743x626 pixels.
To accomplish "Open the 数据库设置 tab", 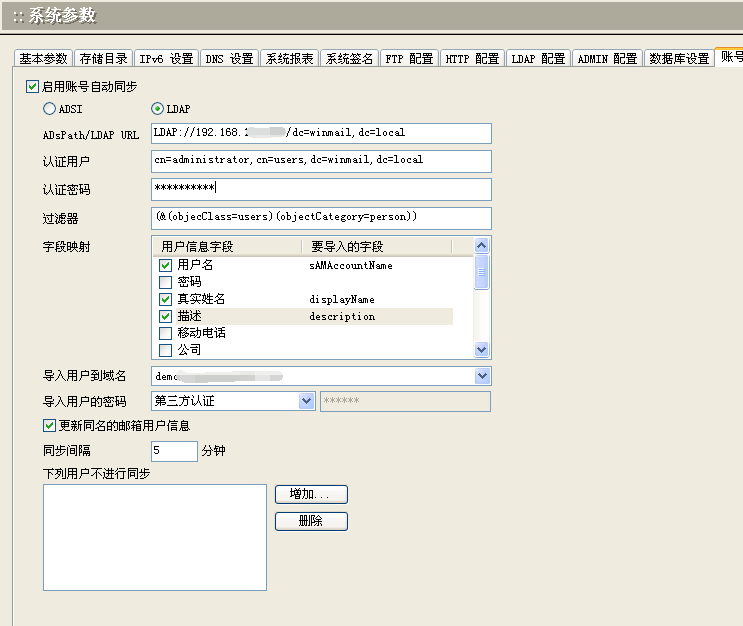I will pos(678,59).
